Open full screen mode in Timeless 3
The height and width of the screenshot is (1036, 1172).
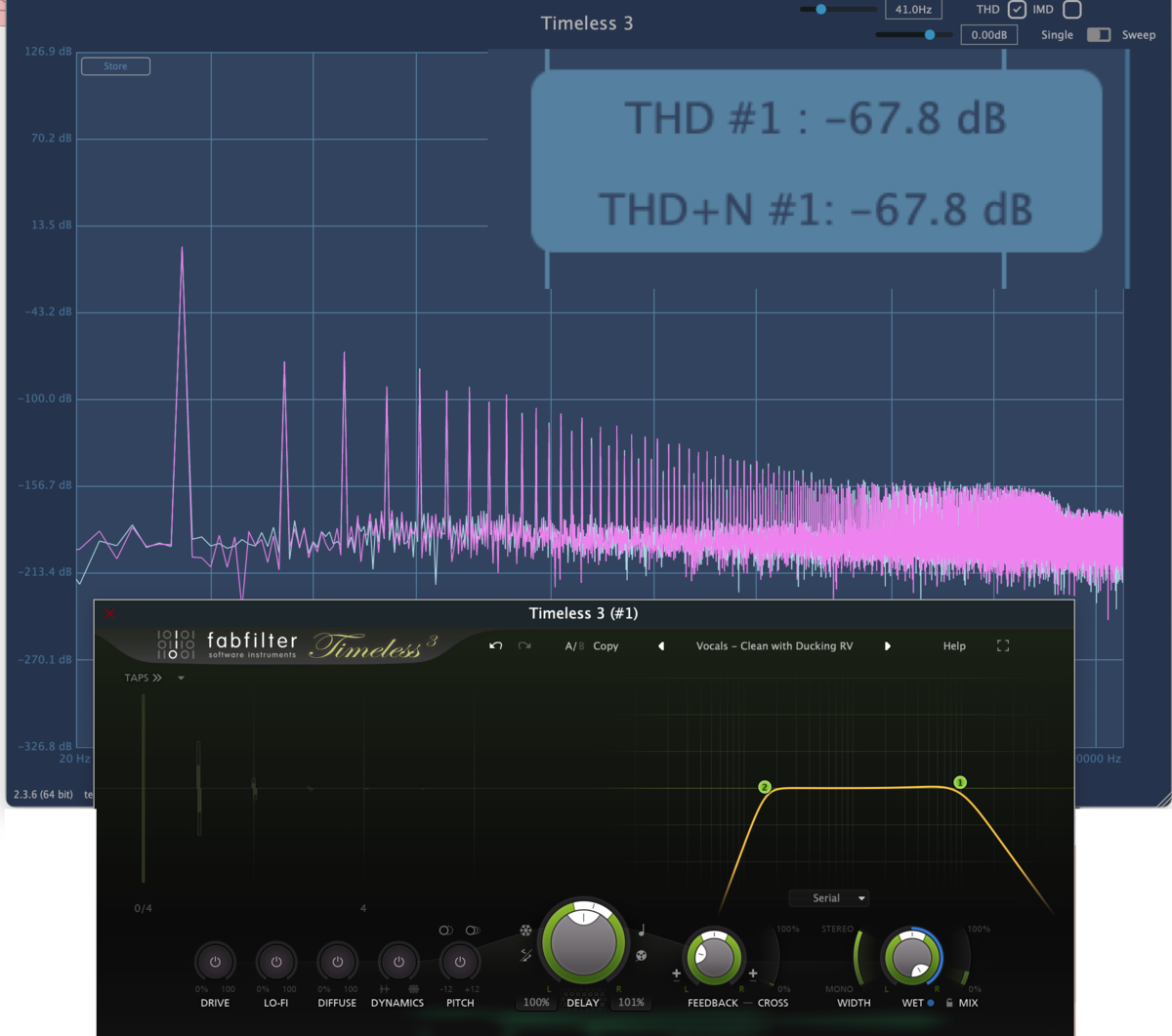pos(1003,645)
